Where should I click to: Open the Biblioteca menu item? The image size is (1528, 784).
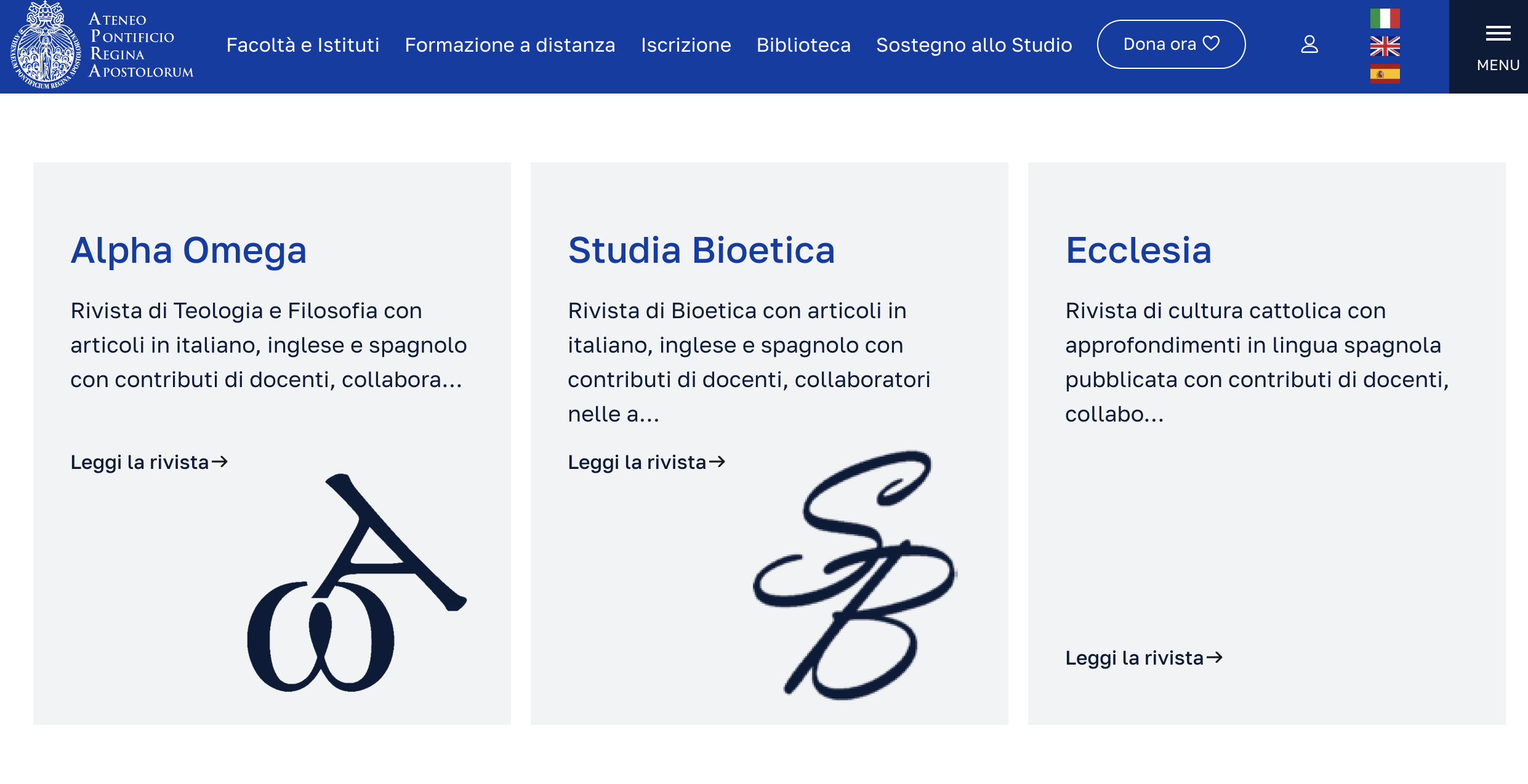[x=803, y=45]
